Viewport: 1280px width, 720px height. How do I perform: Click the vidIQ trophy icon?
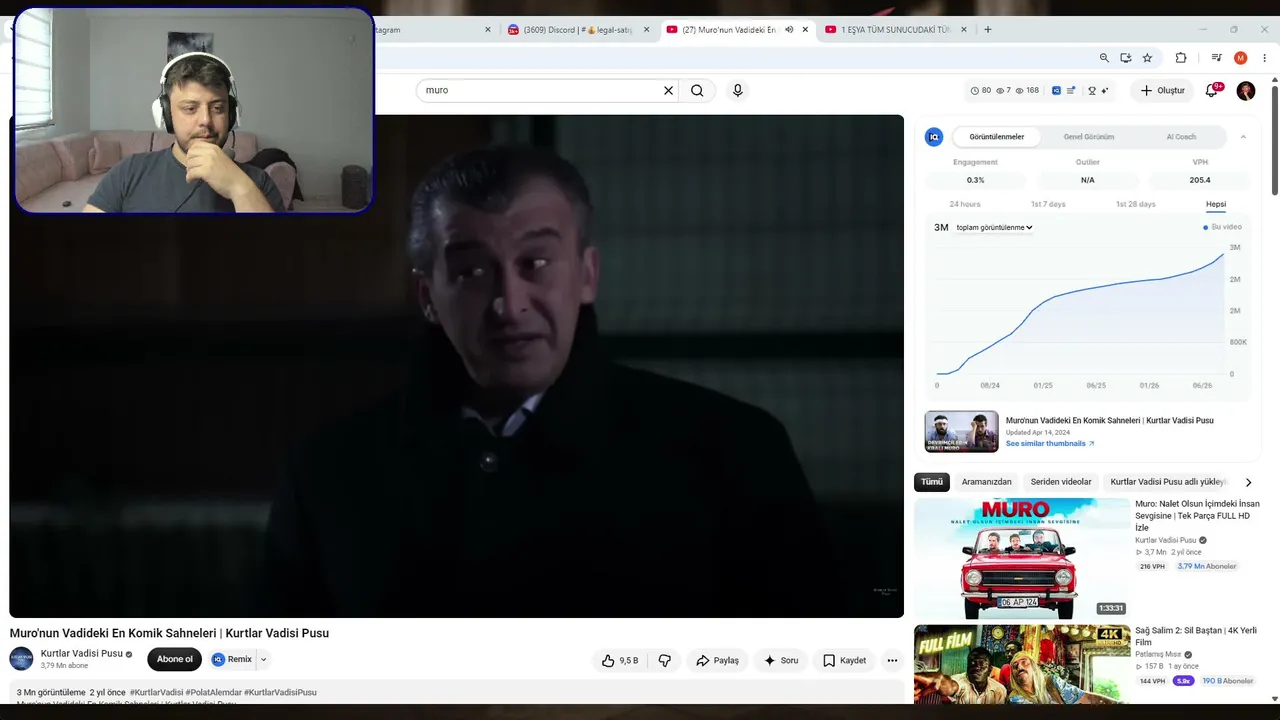pos(1091,90)
